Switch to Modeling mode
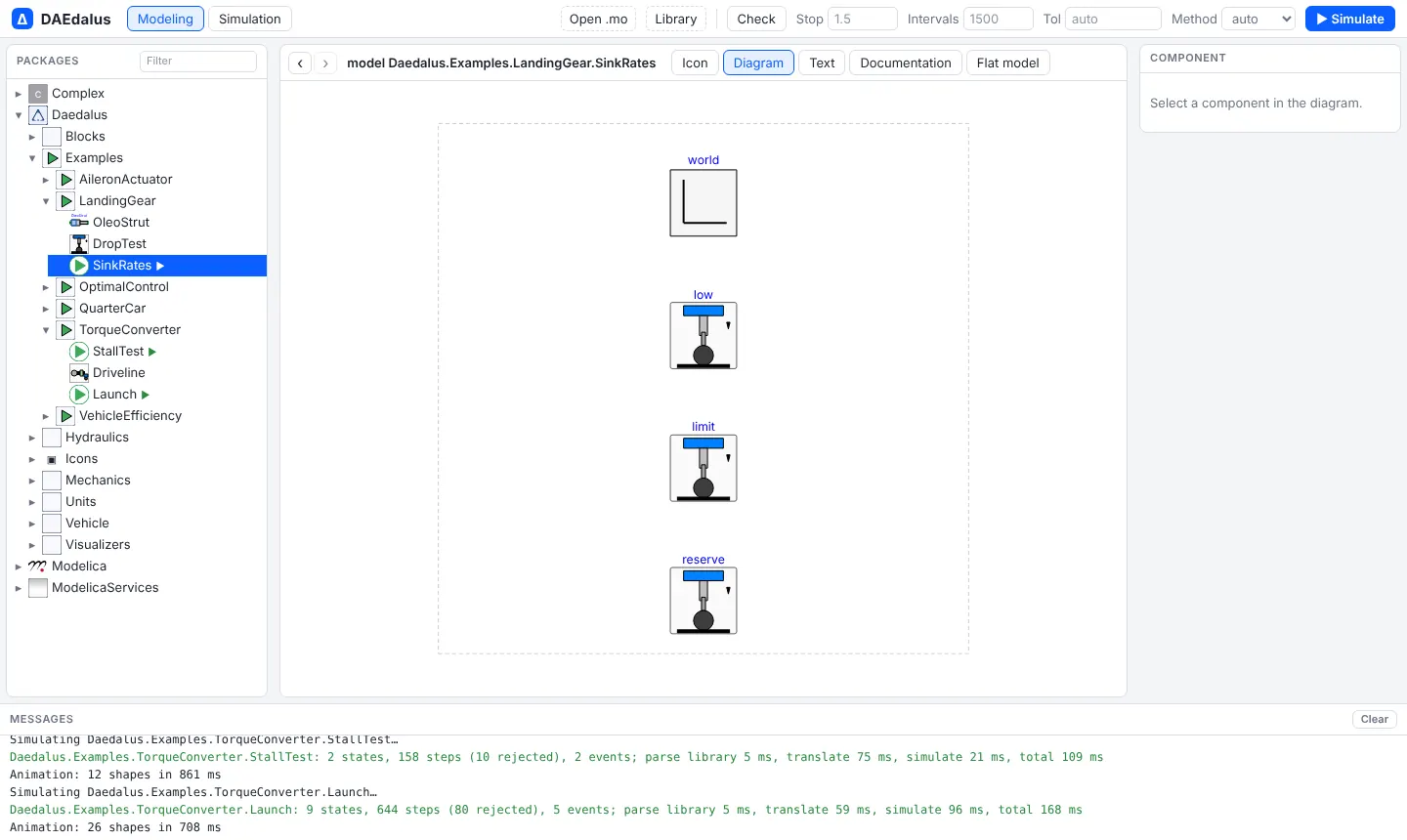1407x840 pixels. tap(165, 19)
